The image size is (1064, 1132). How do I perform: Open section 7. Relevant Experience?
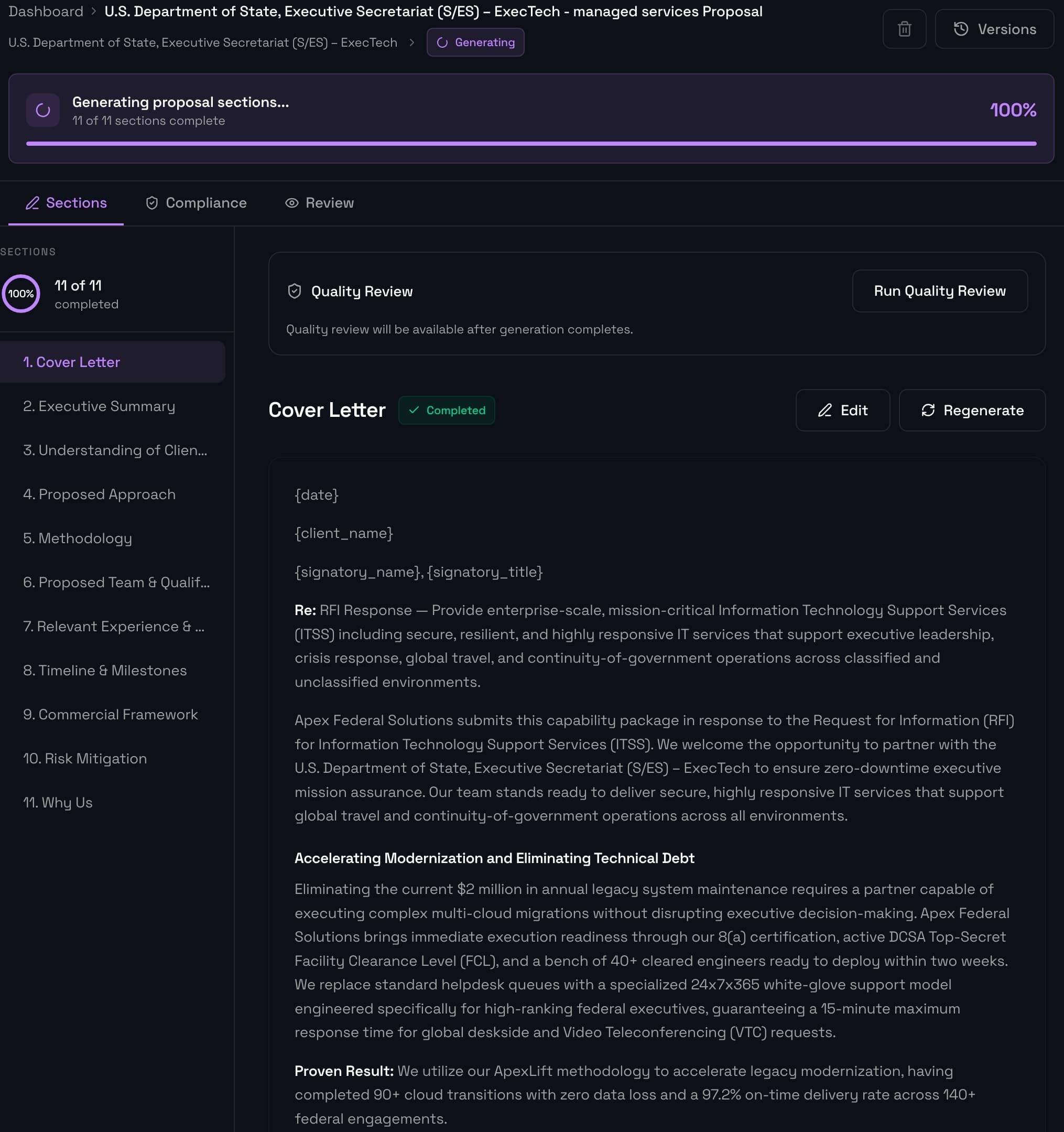[x=113, y=627]
